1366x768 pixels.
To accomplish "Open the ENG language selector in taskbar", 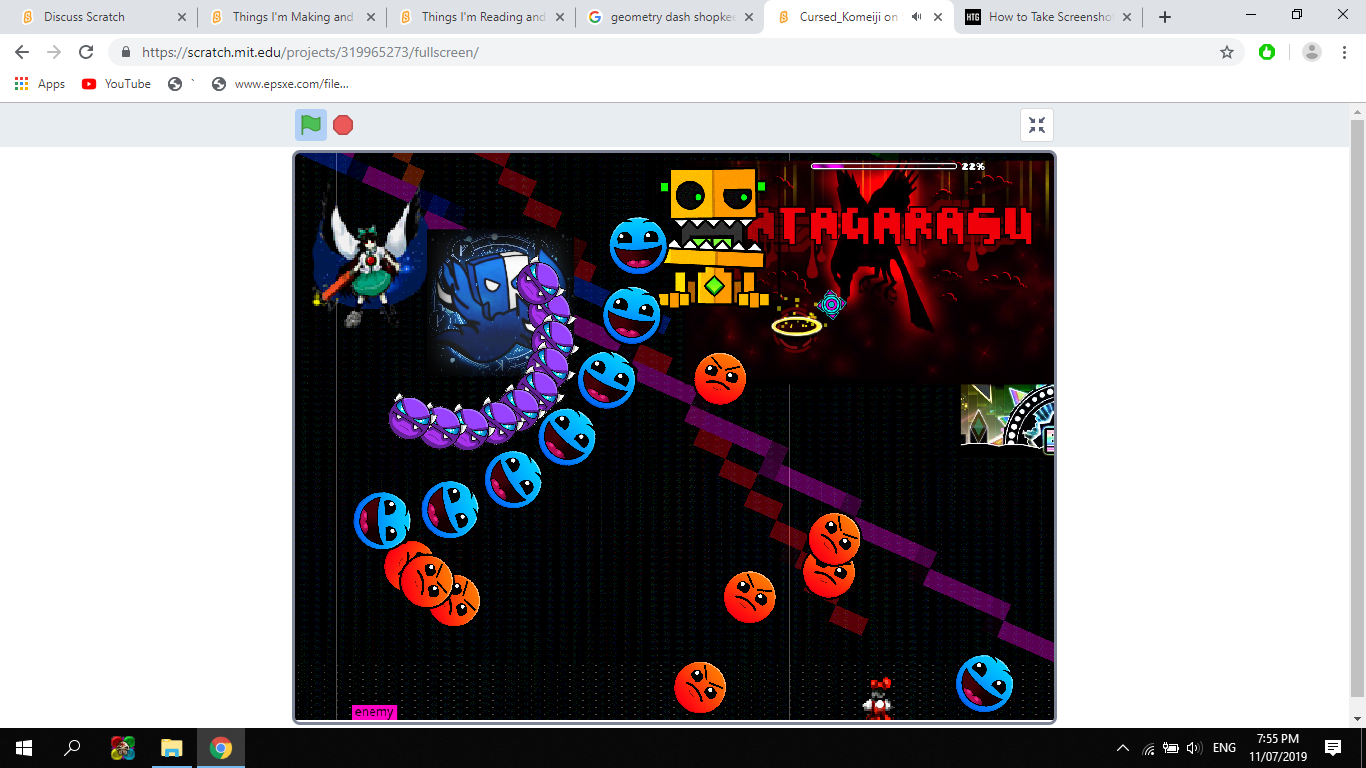I will click(x=1224, y=748).
